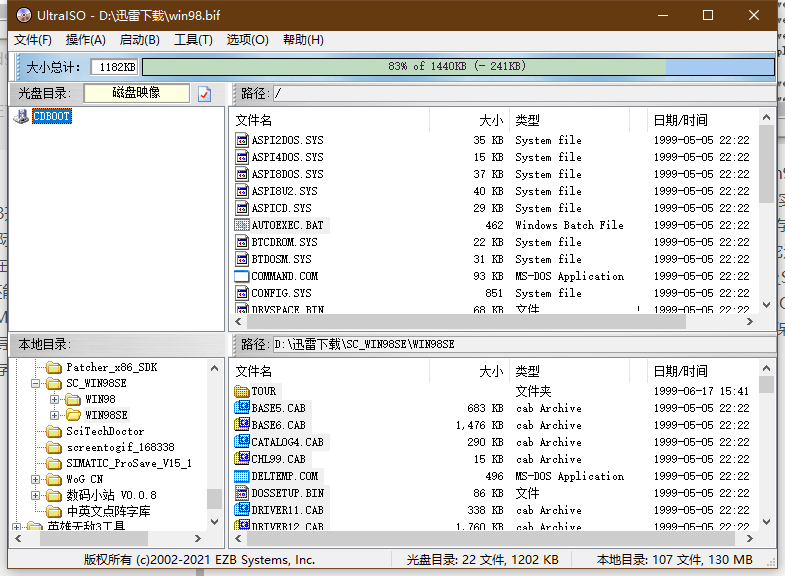Viewport: 785px width, 576px height.
Task: Sort image files by 文件名 column header
Action: point(331,120)
